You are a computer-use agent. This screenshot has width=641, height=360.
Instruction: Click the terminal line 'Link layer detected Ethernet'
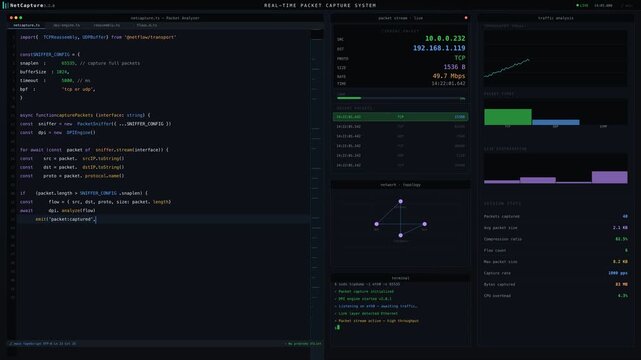point(366,314)
